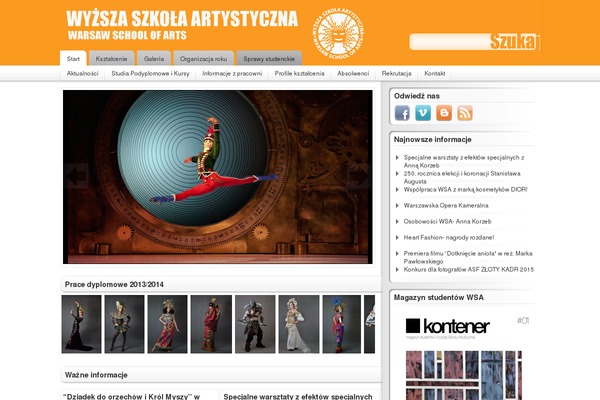Viewport: 600px width, 400px height.
Task: Open seventh diploma thumbnail with blue headdress
Action: (x=342, y=324)
